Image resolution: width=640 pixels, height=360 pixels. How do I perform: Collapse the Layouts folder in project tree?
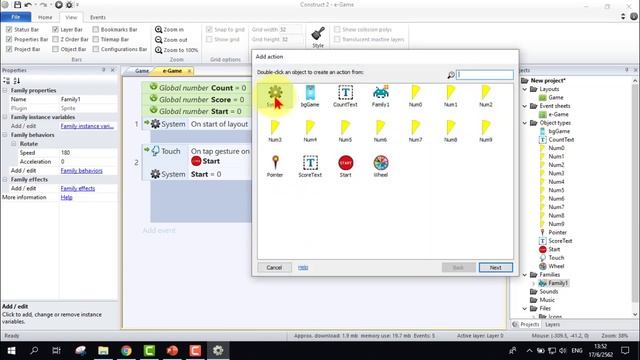point(525,89)
